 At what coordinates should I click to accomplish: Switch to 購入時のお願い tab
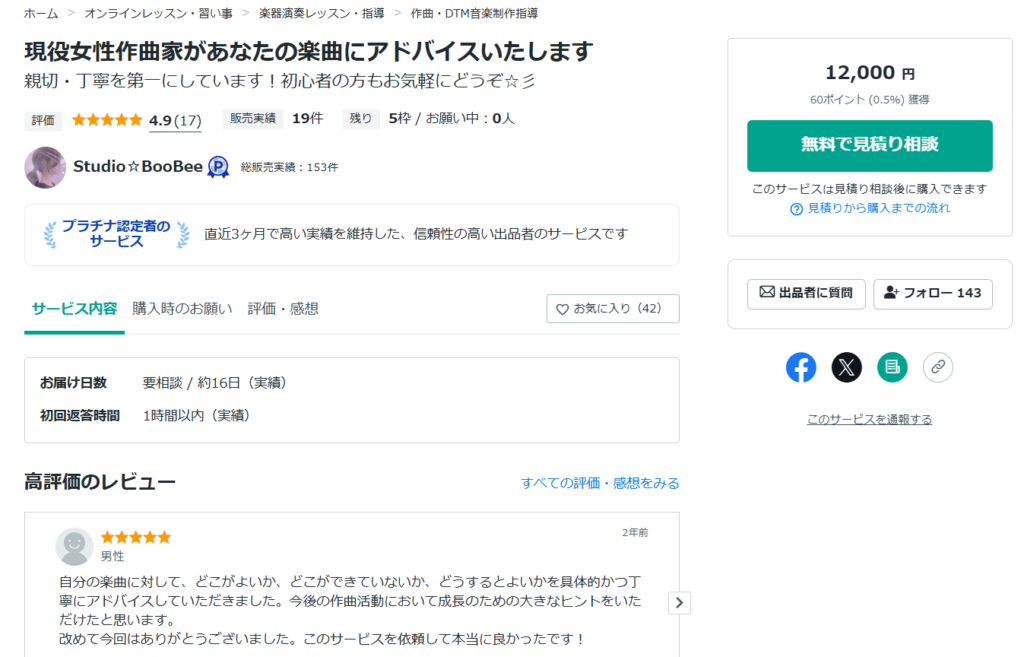[182, 308]
